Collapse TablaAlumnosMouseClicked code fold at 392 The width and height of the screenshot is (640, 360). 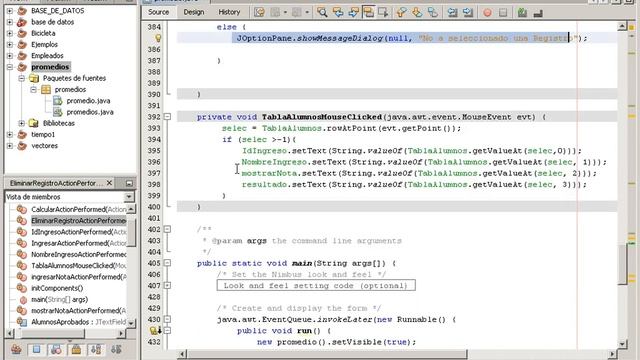tap(167, 117)
